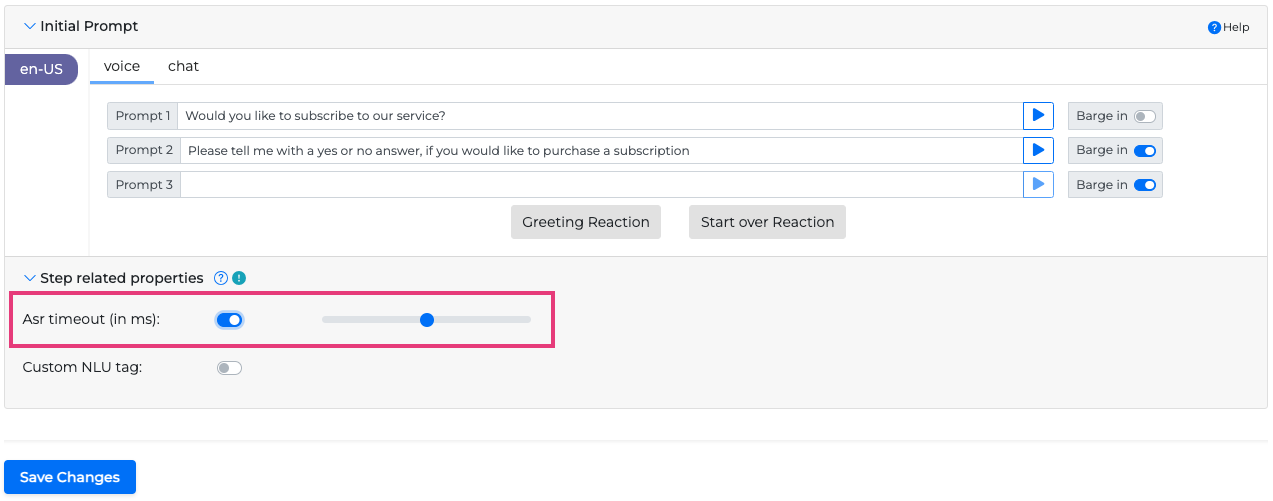Image resolution: width=1273 pixels, height=501 pixels.
Task: Select the en-US language tab
Action: [41, 69]
